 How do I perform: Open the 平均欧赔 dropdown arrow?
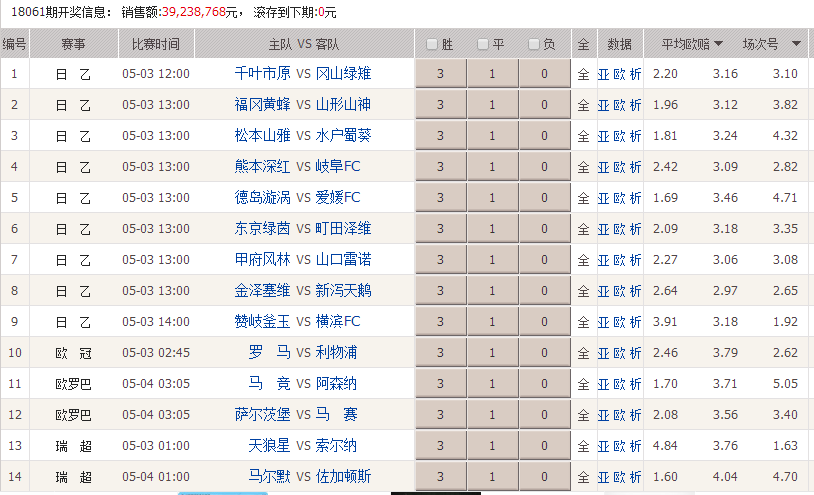point(718,44)
